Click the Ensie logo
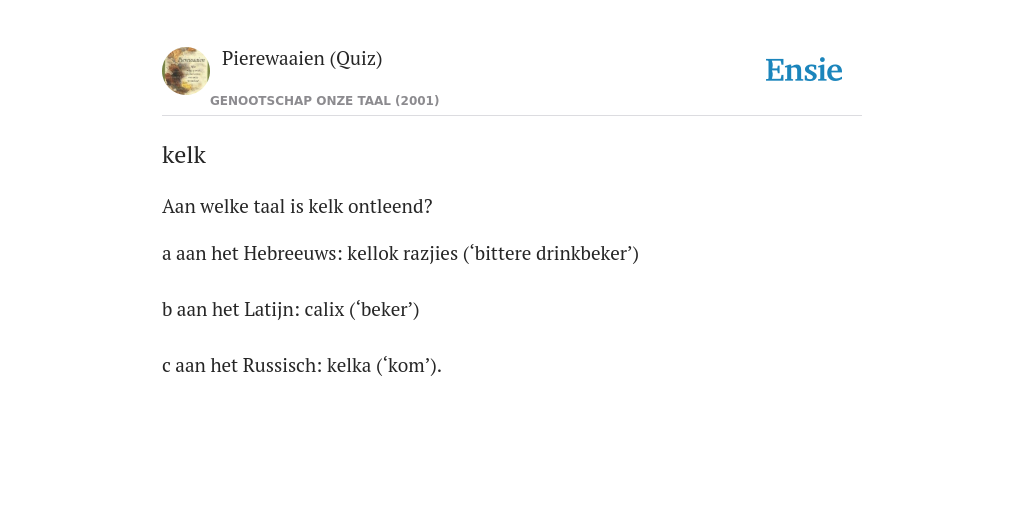1024x512 pixels. (x=804, y=70)
